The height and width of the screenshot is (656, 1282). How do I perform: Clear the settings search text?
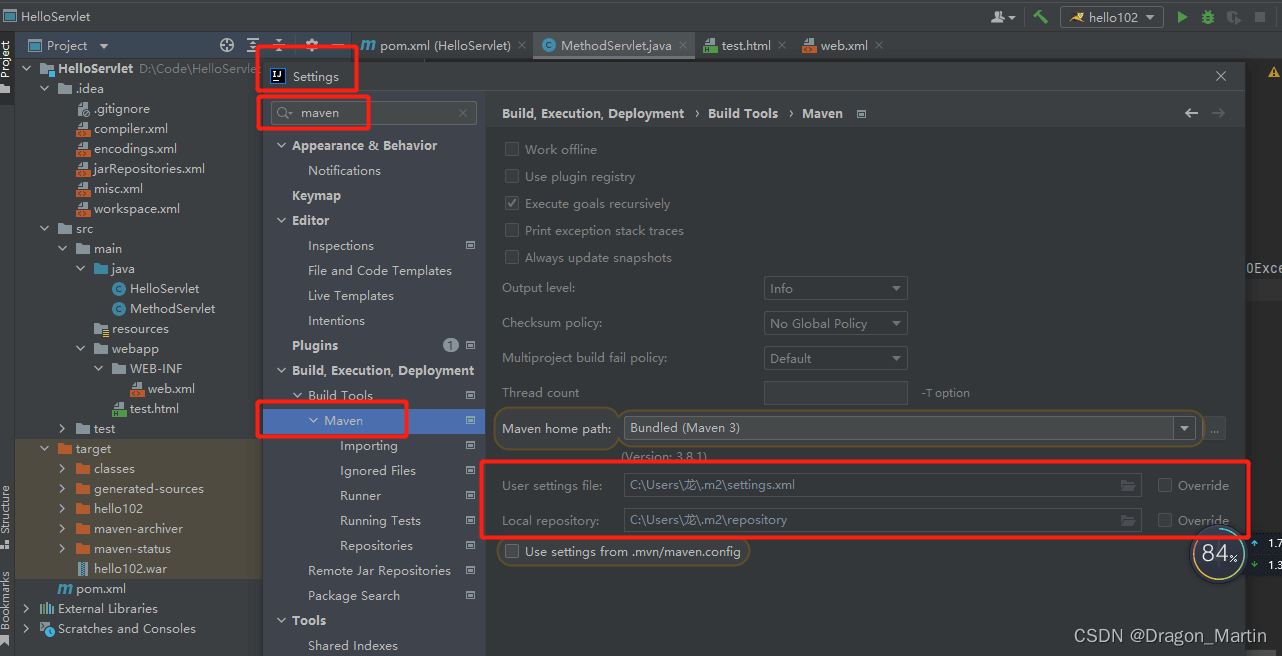click(x=463, y=113)
